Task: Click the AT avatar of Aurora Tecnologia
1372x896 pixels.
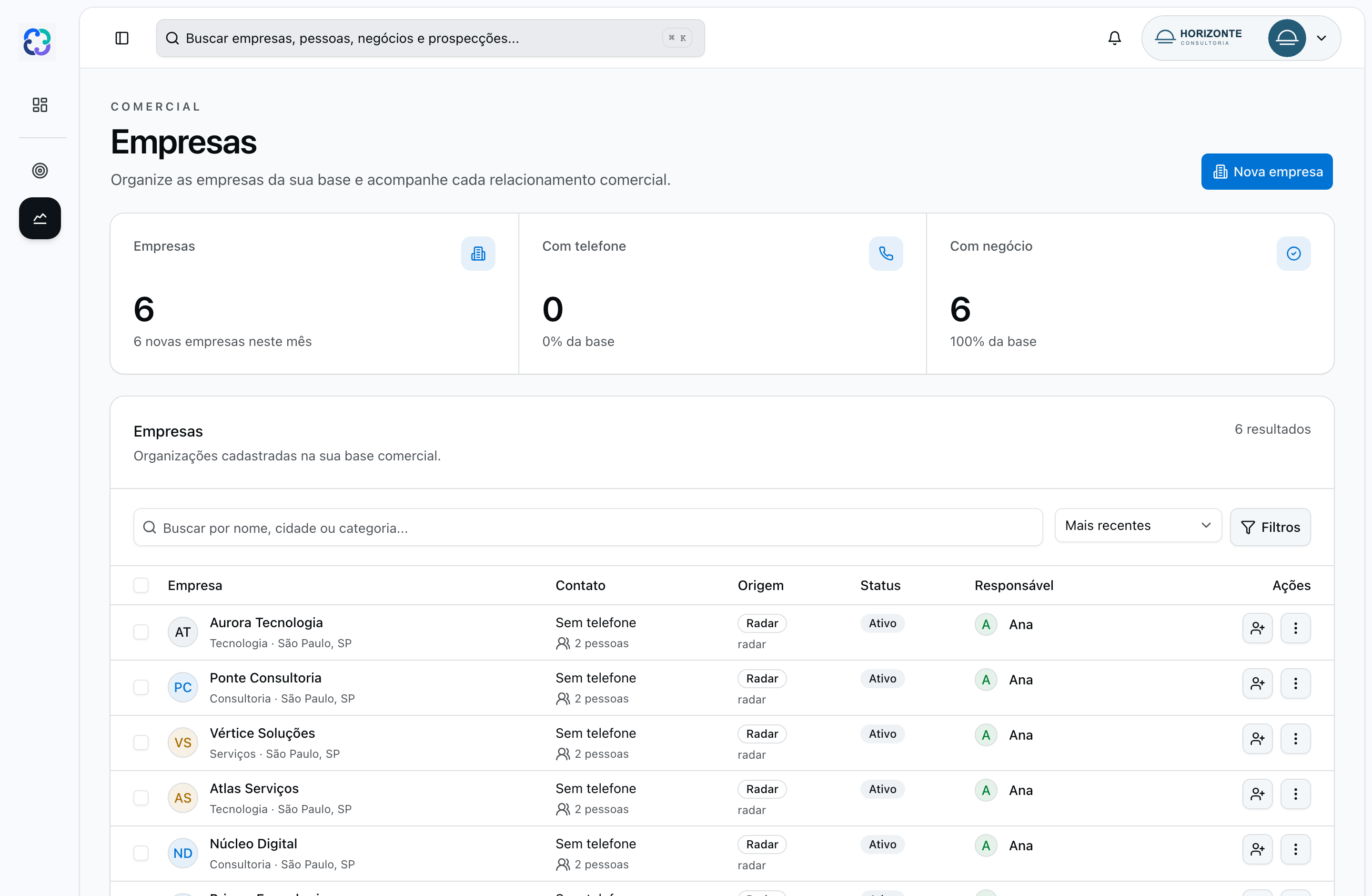Action: tap(183, 632)
